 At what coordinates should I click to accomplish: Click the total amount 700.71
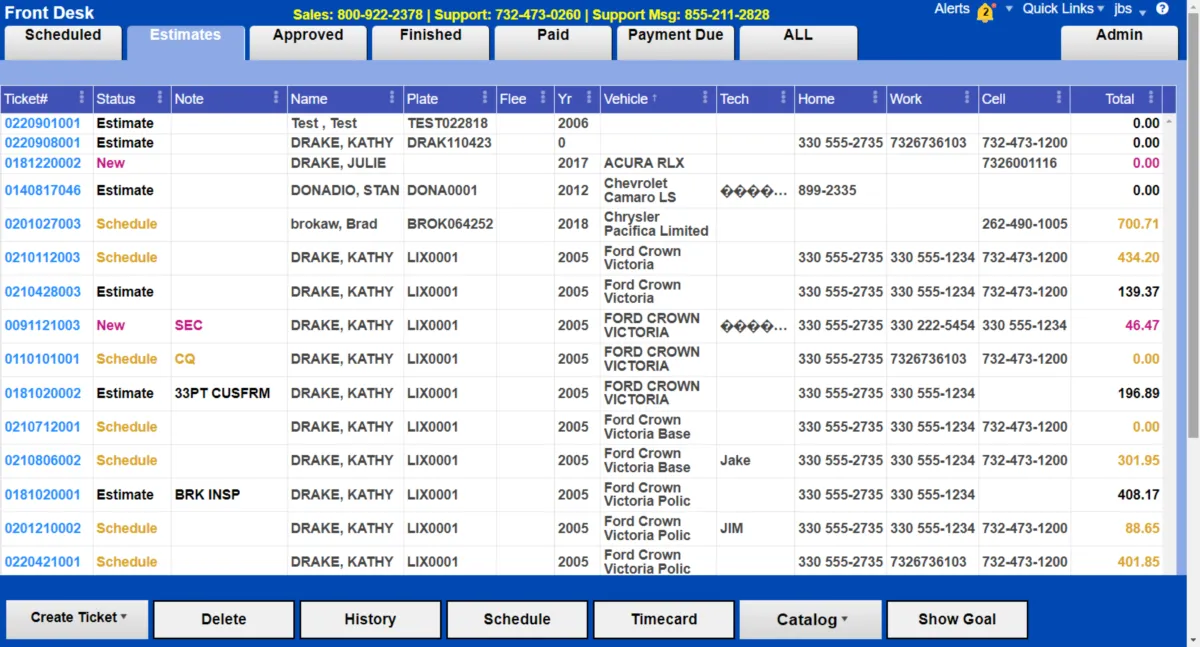(x=1138, y=224)
